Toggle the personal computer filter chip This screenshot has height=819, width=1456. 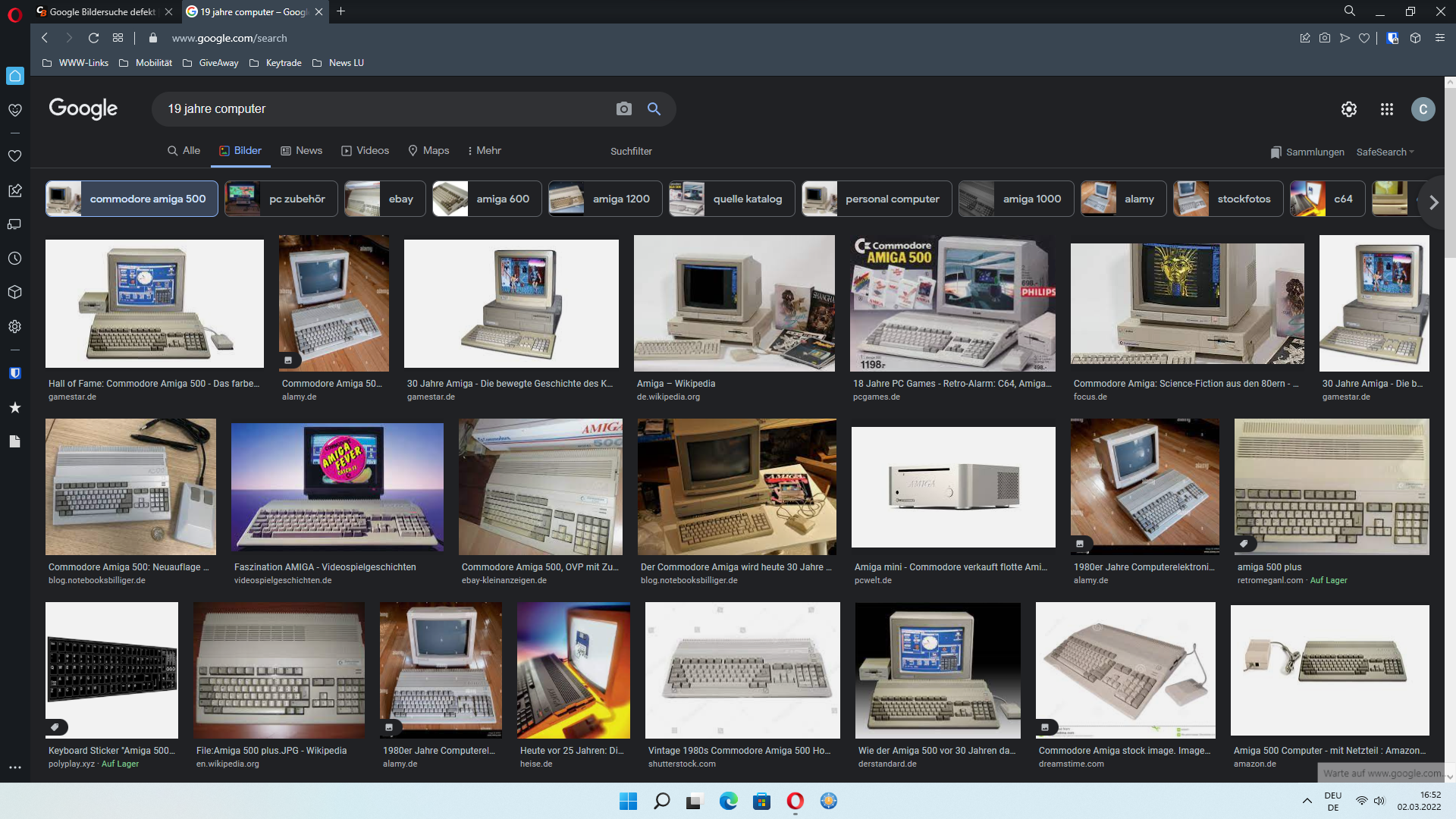pos(877,199)
